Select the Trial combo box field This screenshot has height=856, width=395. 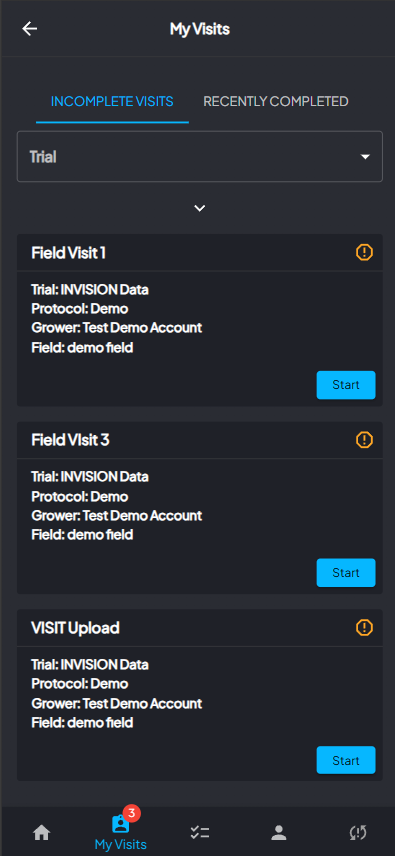coord(200,156)
